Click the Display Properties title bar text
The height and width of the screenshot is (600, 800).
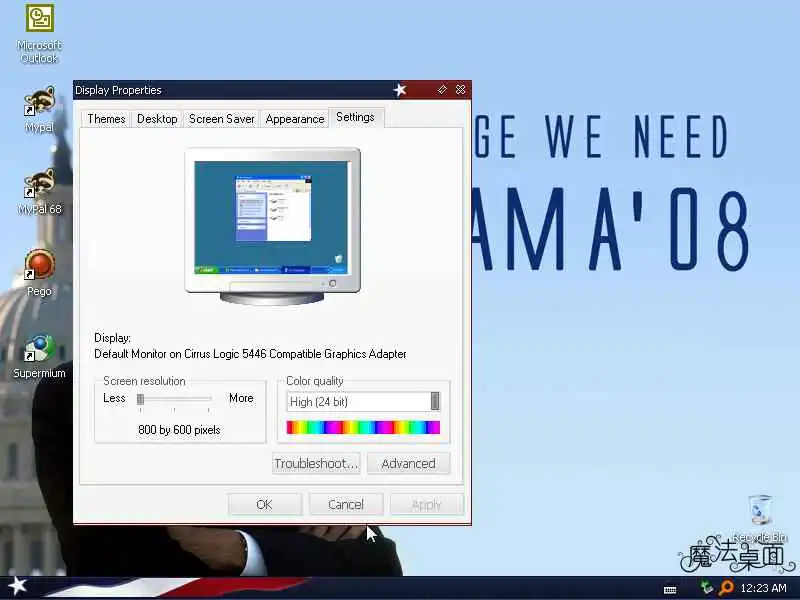118,90
